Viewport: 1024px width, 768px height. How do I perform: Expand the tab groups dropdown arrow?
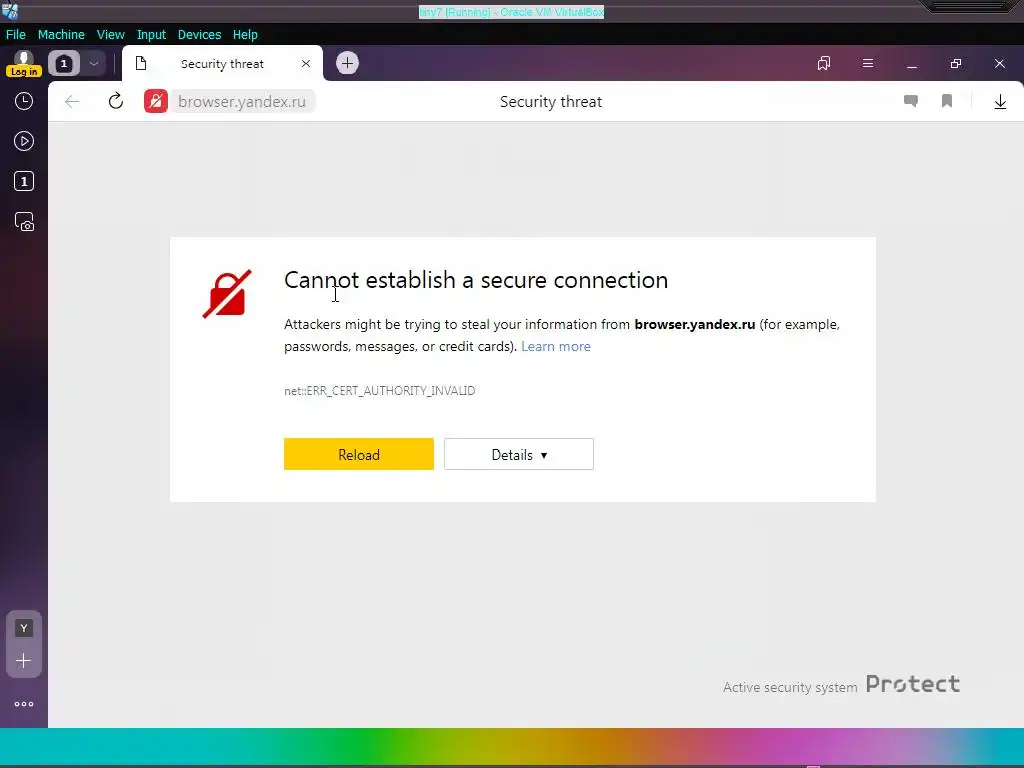(94, 63)
